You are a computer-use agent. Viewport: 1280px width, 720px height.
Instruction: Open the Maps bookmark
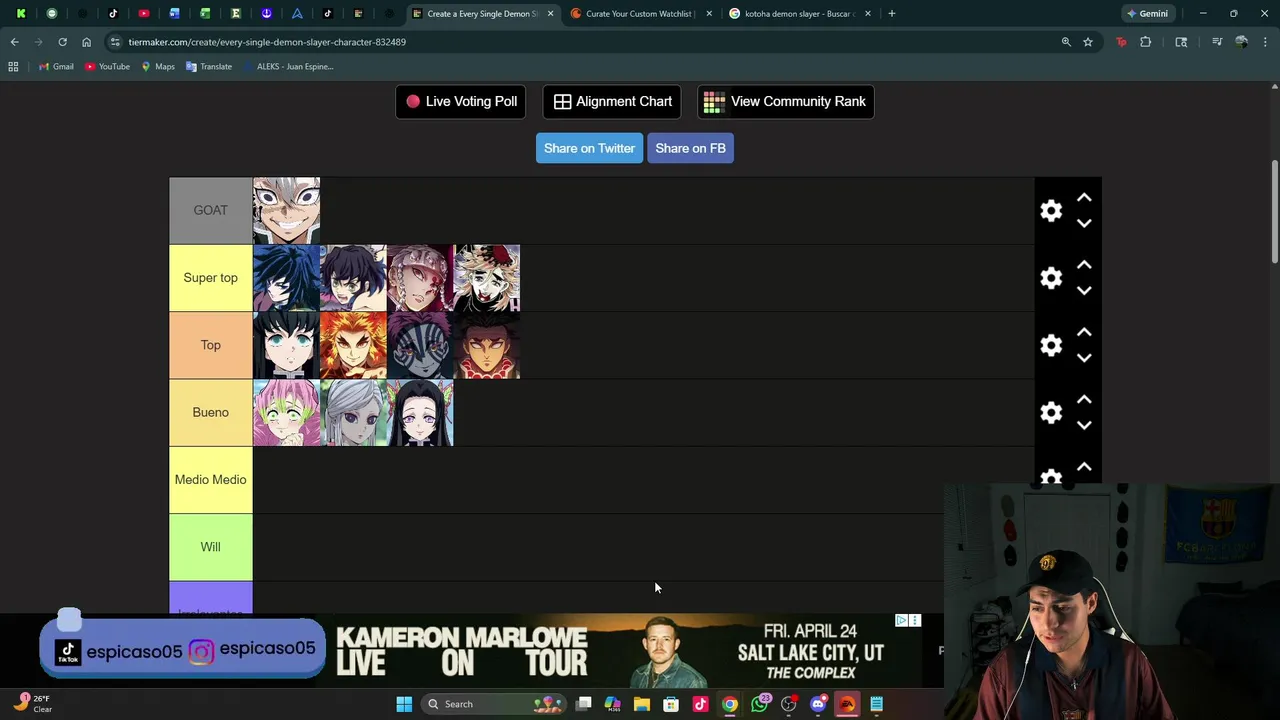point(158,67)
